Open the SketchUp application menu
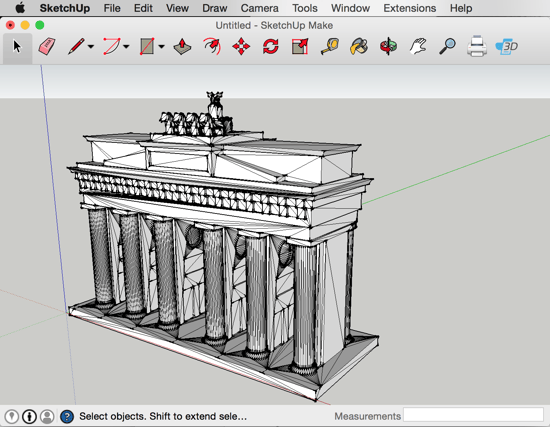Screen dimensions: 550x427 [65, 8]
